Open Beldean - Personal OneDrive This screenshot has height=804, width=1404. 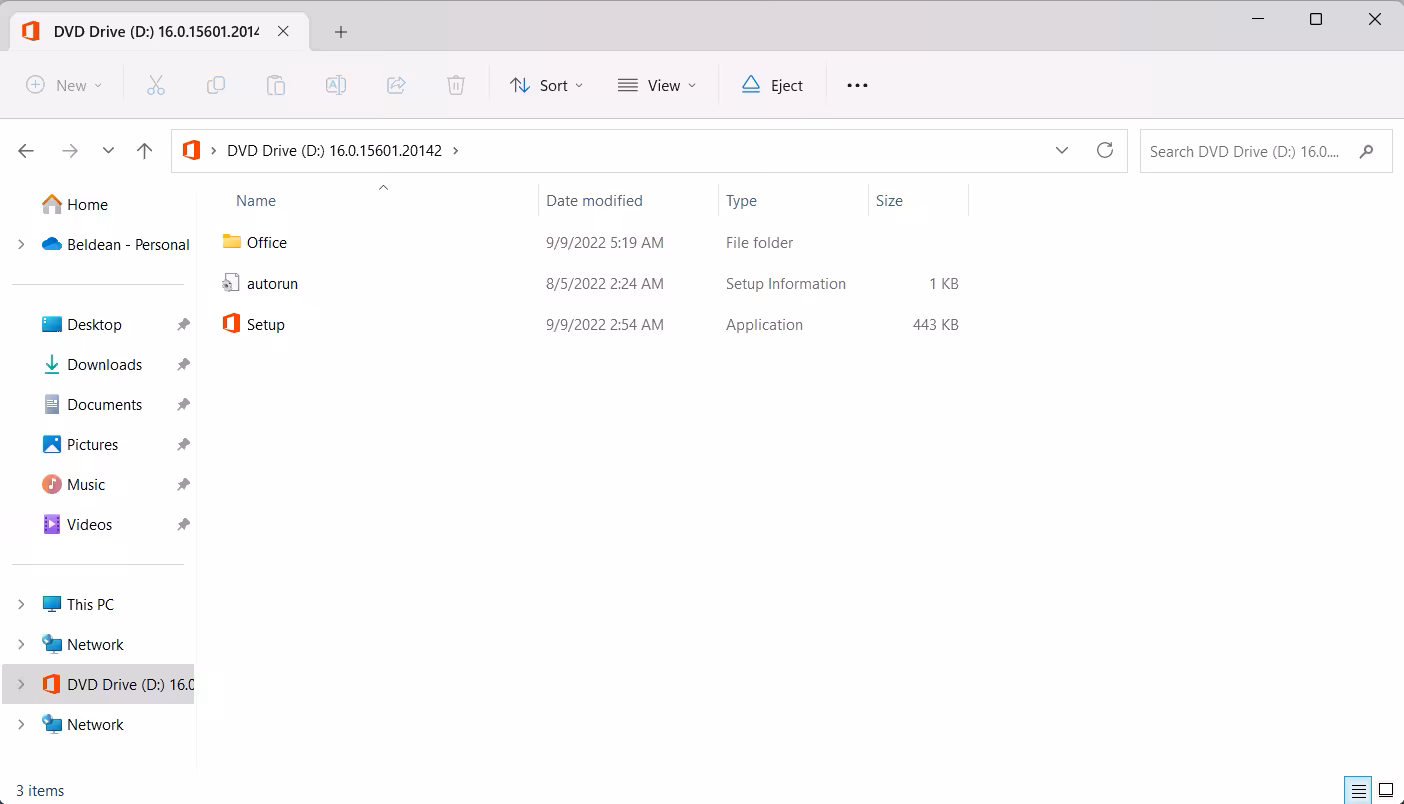click(128, 244)
